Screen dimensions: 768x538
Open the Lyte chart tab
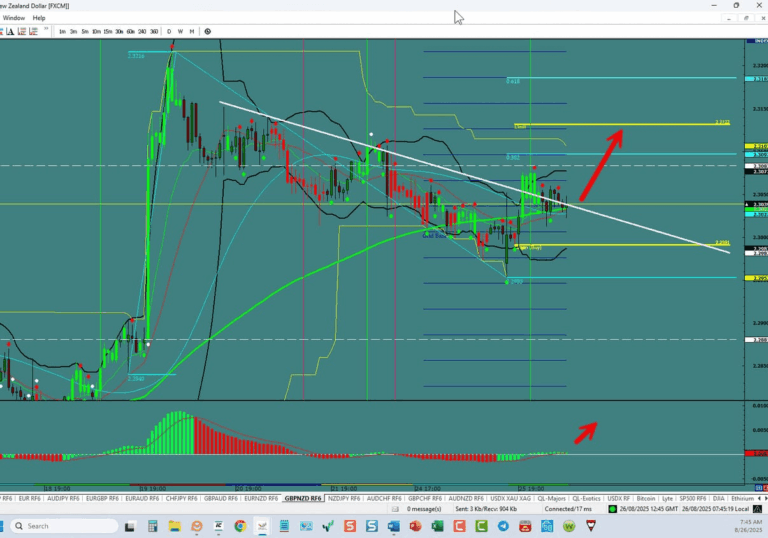click(667, 498)
